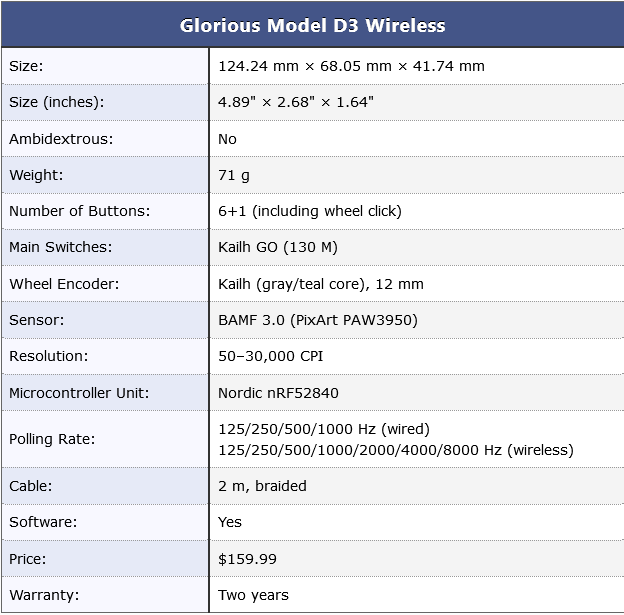Click the 'Weight:' label
The height and width of the screenshot is (615, 624).
point(36,175)
